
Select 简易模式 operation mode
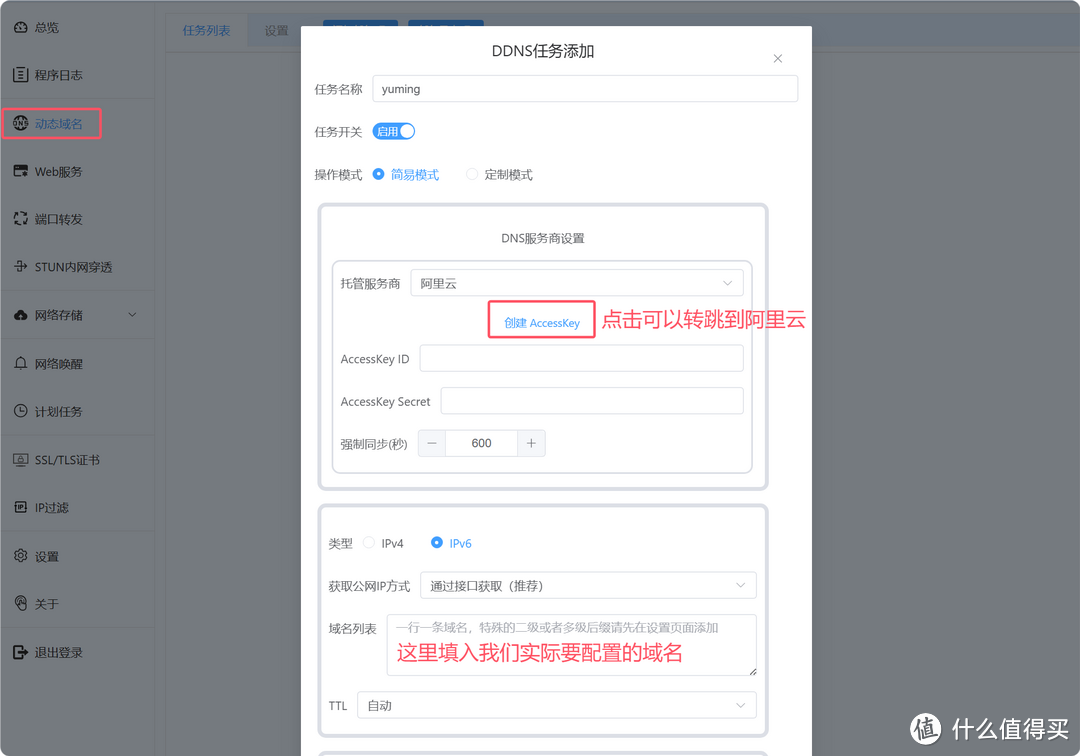406,175
